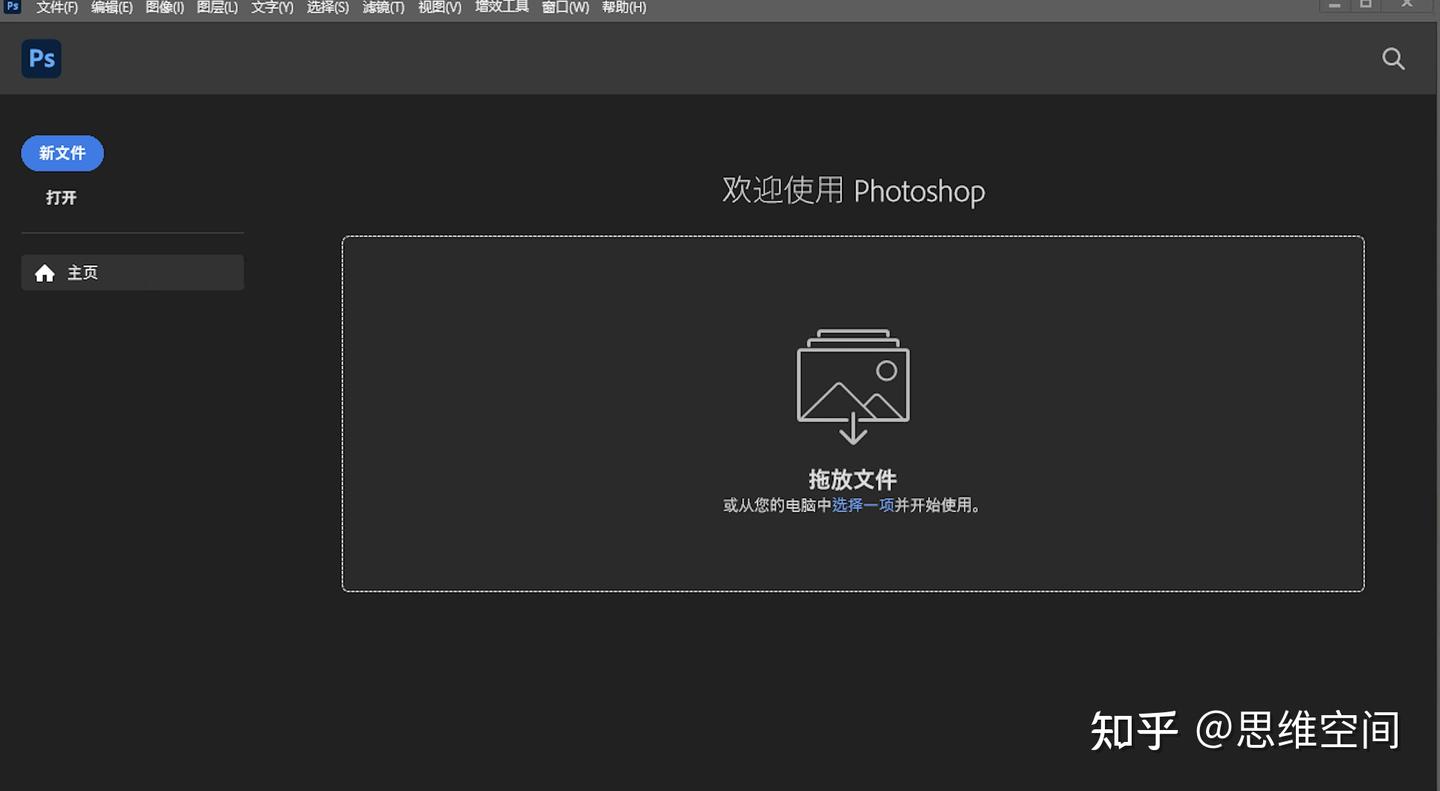Open the 窗口(W) menu
The height and width of the screenshot is (791, 1440).
565,7
